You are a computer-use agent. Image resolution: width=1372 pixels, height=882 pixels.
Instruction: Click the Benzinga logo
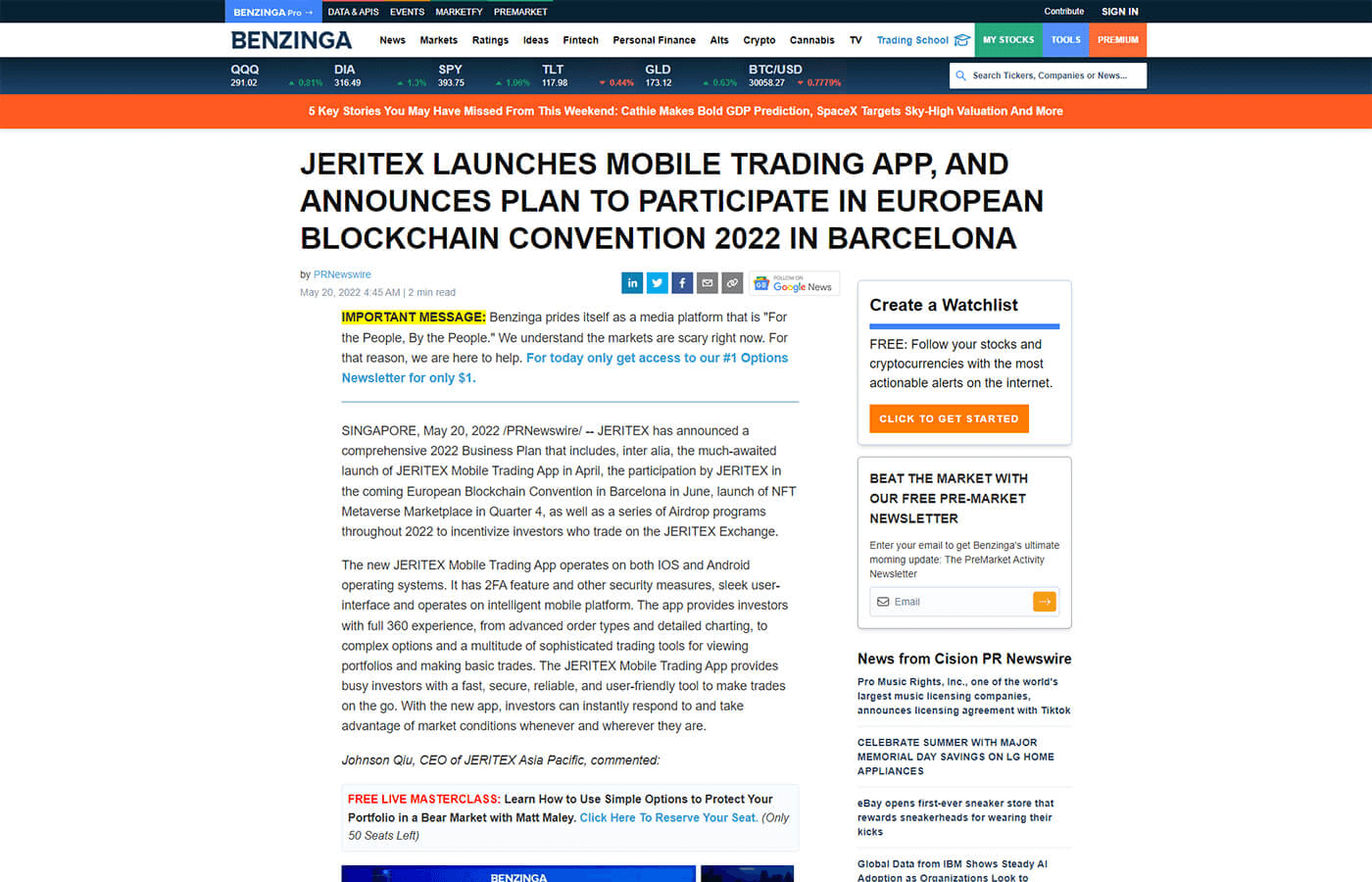291,40
